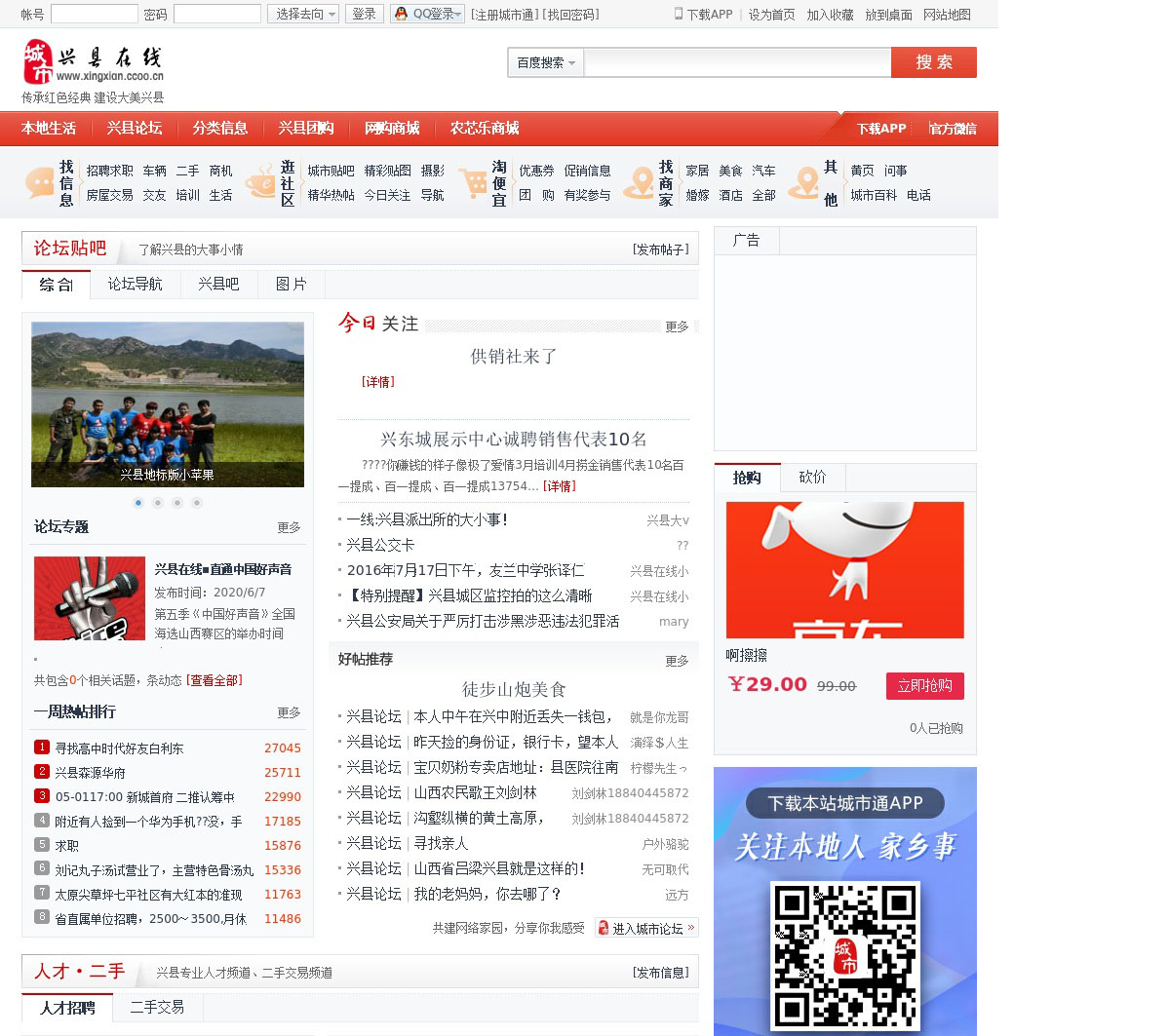The width and height of the screenshot is (1170, 1036).
Task: Click the 京东 product image
Action: (x=845, y=570)
